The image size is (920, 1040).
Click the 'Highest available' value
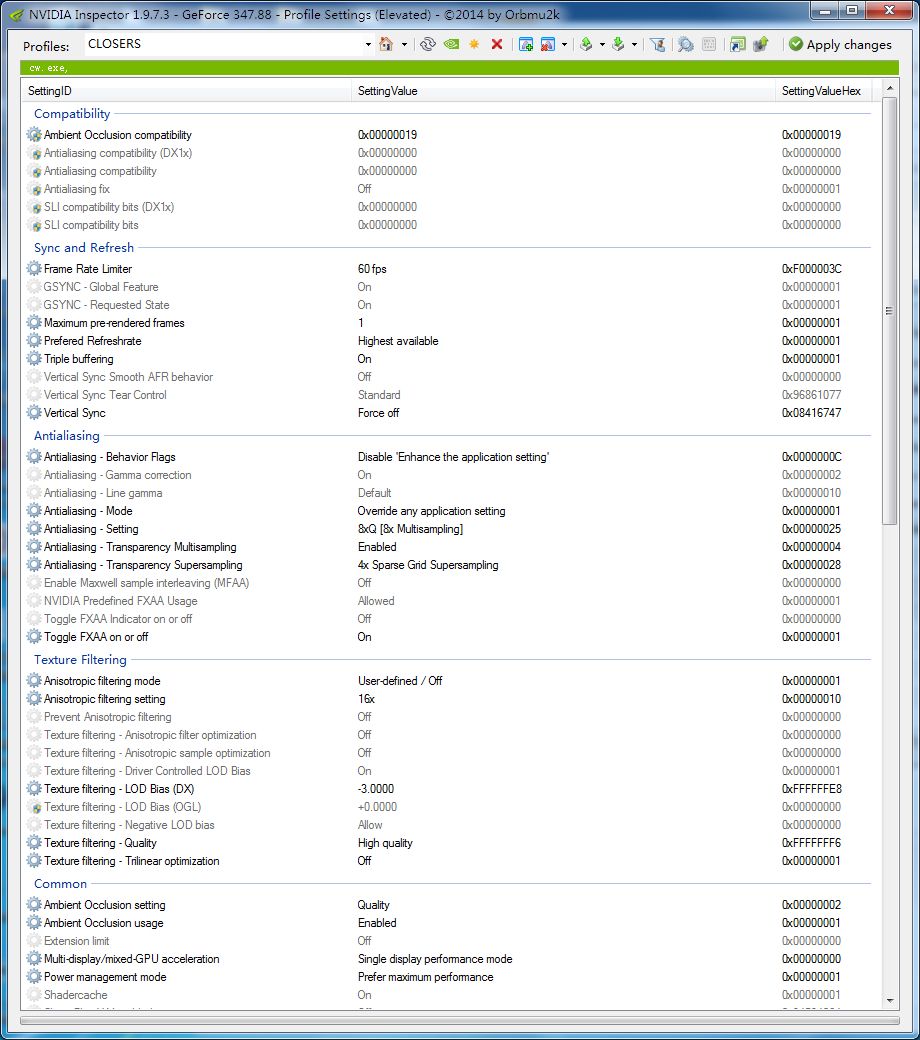tap(398, 341)
